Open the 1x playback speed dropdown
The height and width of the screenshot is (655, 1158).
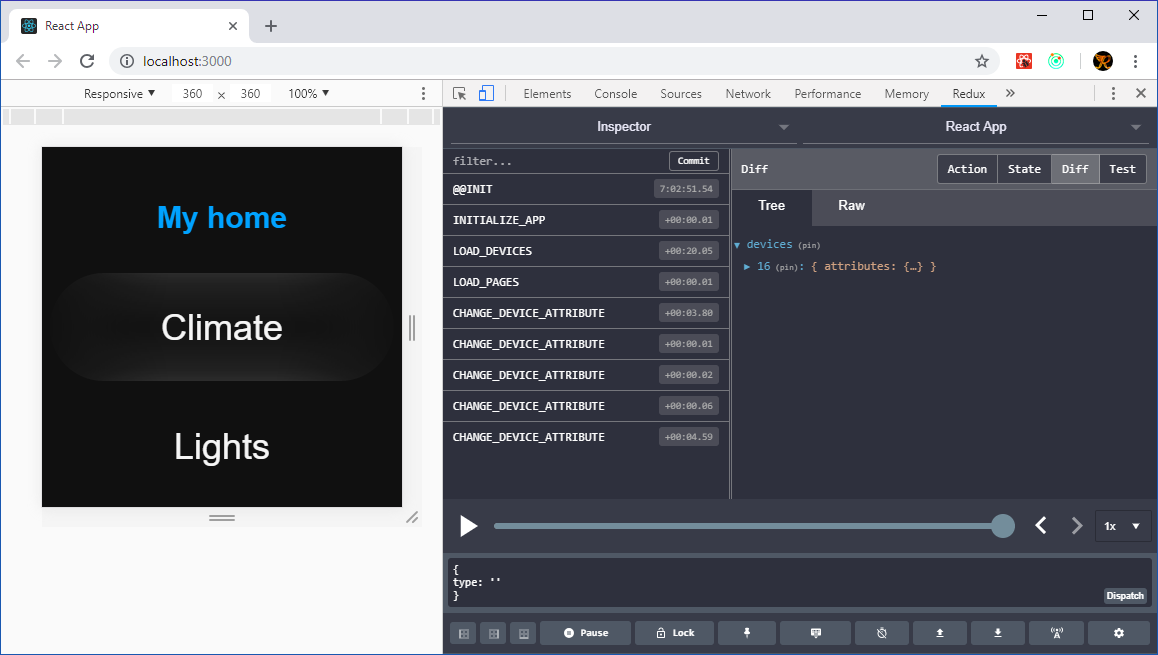click(x=1123, y=526)
